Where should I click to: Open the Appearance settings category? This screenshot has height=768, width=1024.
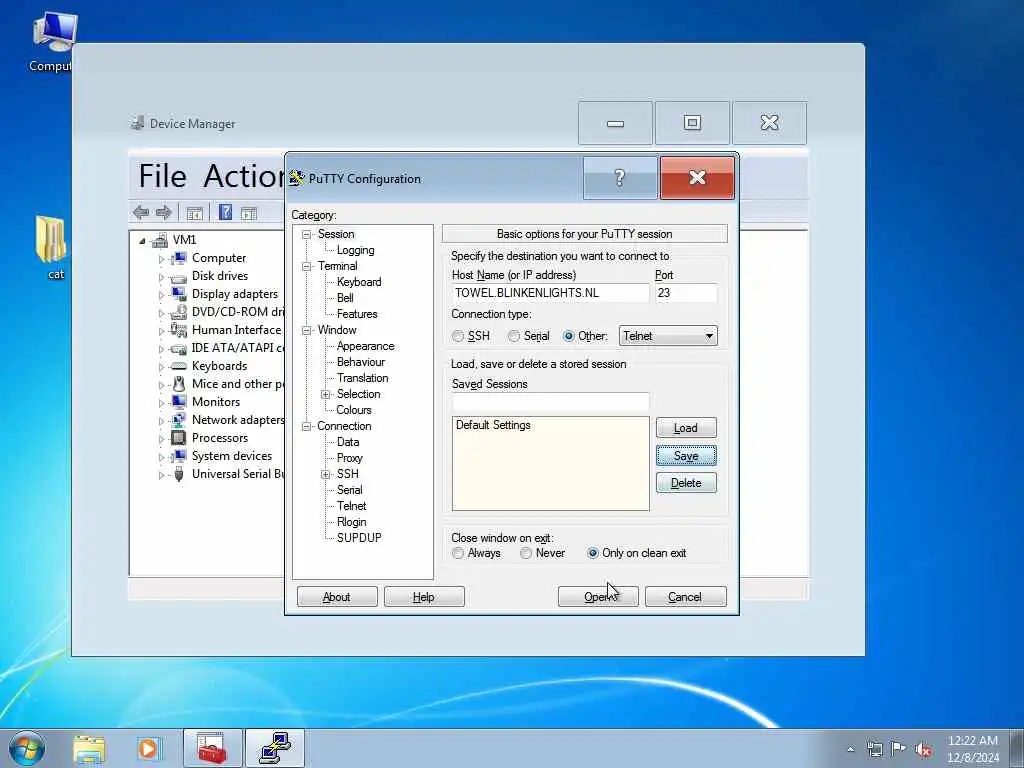point(365,346)
